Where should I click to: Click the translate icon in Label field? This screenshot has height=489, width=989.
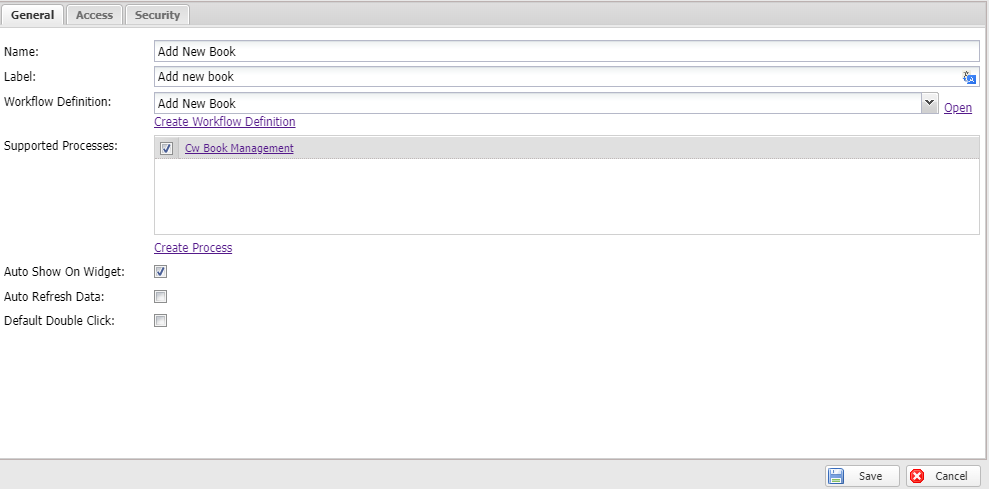coord(969,78)
